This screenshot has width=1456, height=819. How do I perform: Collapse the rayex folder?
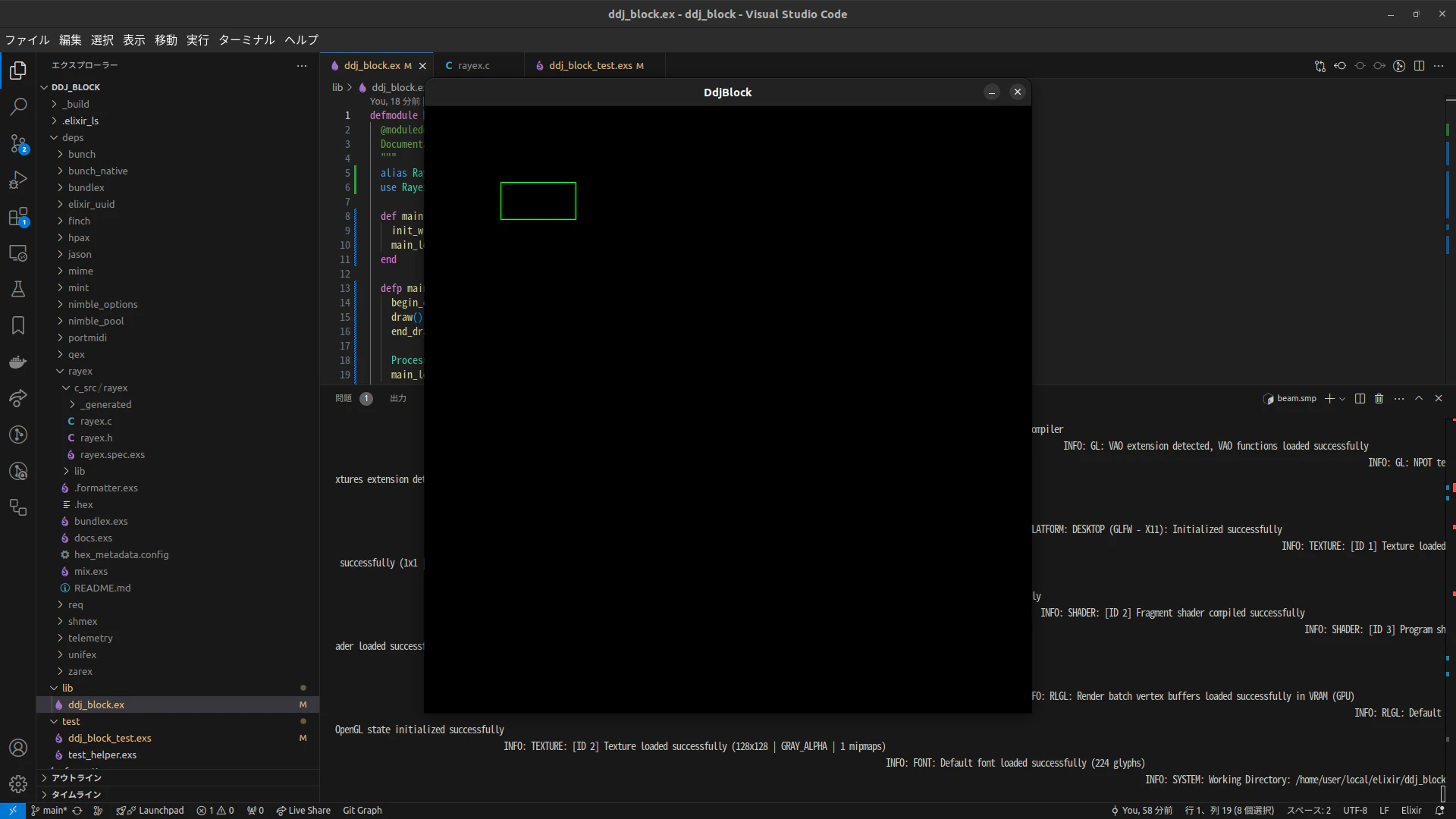pyautogui.click(x=80, y=371)
